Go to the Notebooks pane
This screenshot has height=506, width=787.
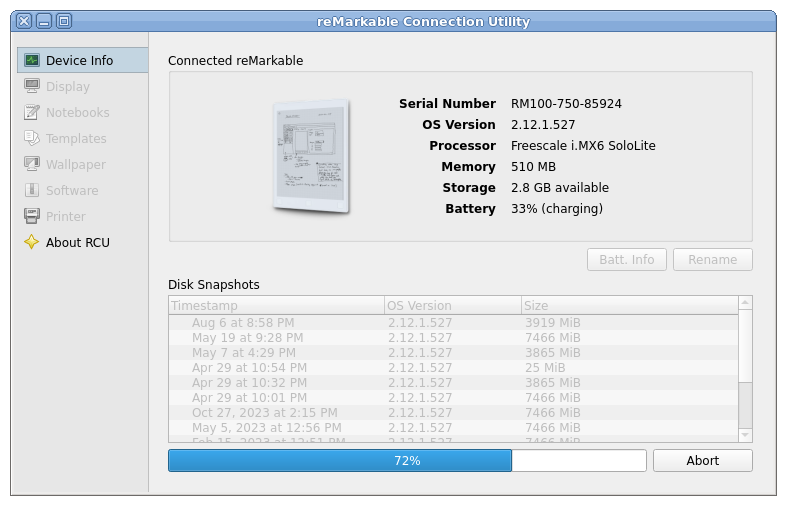[83, 112]
